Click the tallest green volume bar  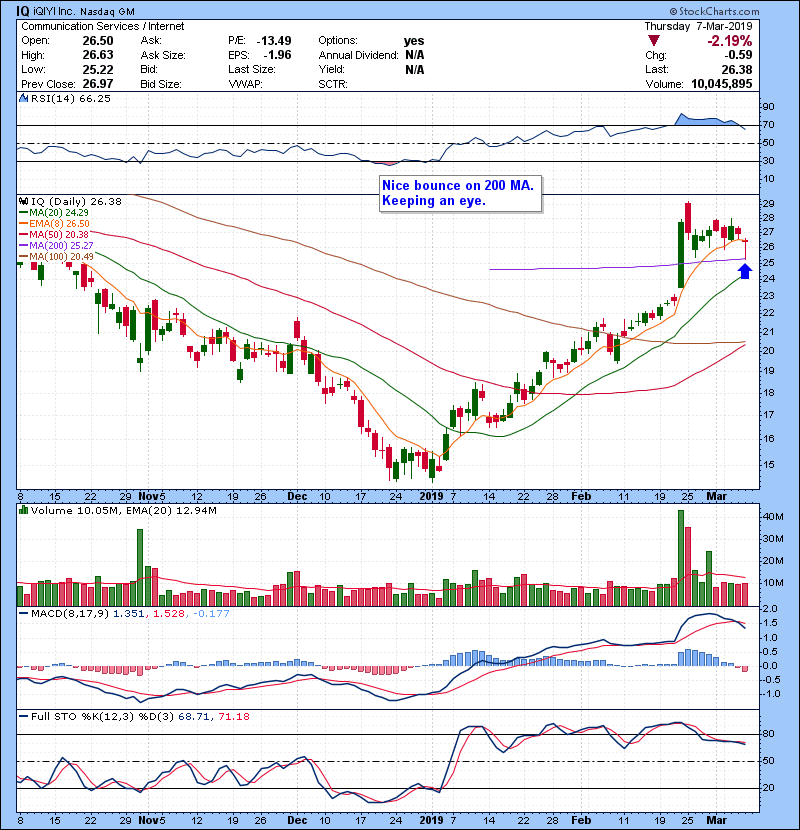point(681,558)
